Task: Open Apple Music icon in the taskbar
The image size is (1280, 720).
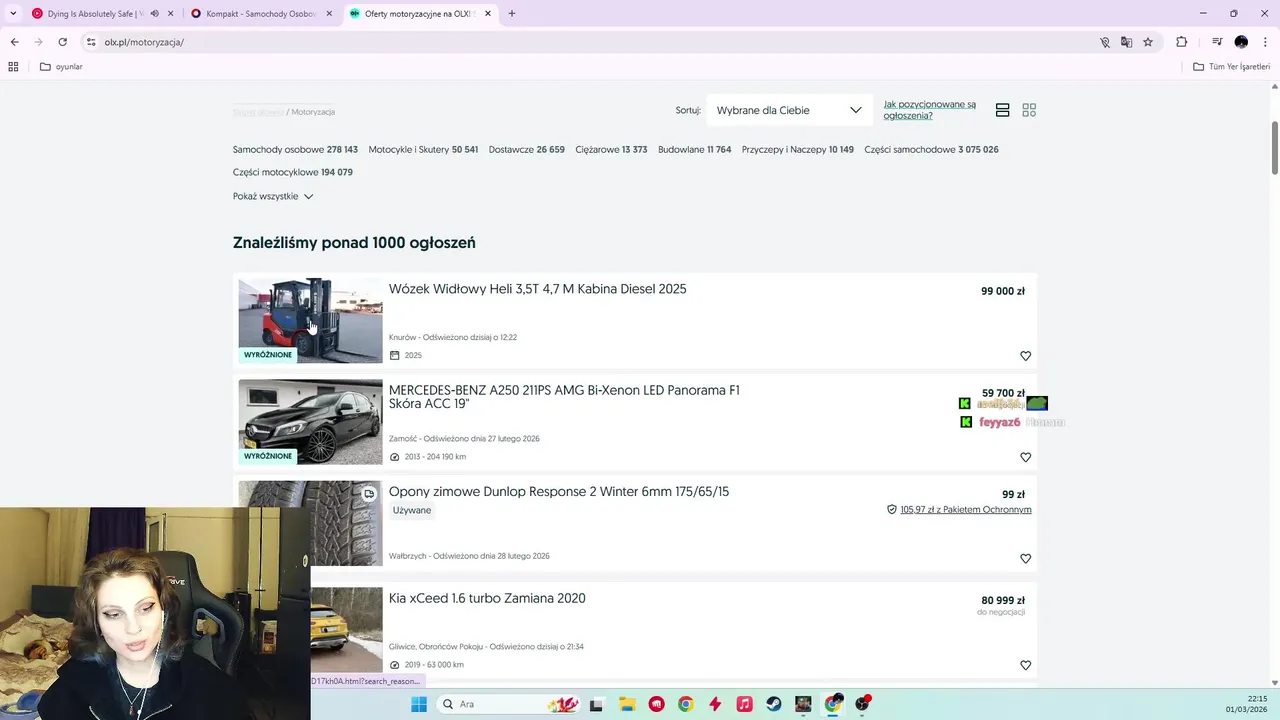Action: [x=744, y=704]
